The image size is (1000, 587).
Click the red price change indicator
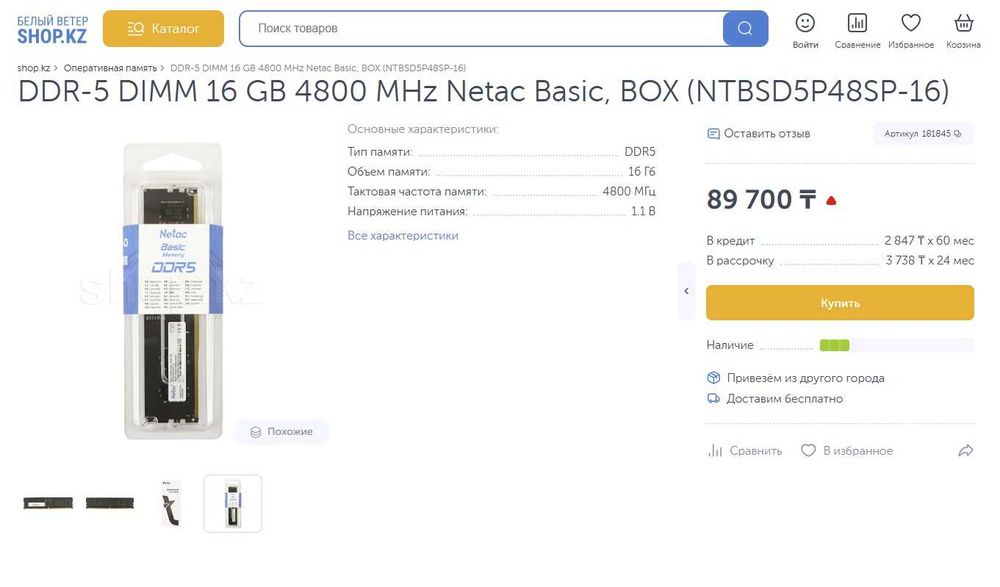pyautogui.click(x=831, y=201)
